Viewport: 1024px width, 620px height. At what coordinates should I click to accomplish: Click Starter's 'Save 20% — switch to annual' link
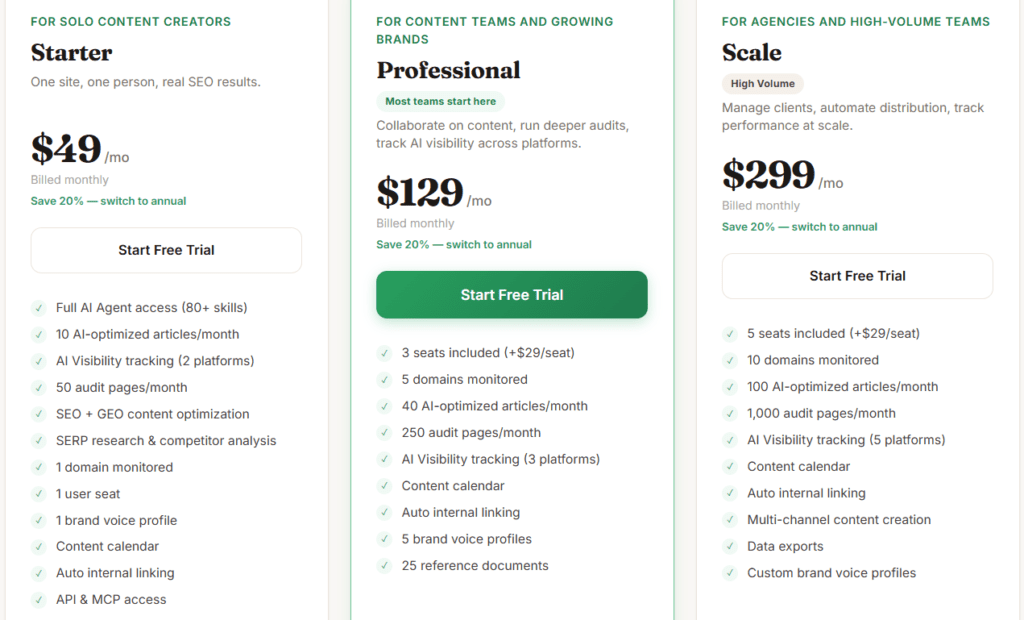pyautogui.click(x=108, y=201)
